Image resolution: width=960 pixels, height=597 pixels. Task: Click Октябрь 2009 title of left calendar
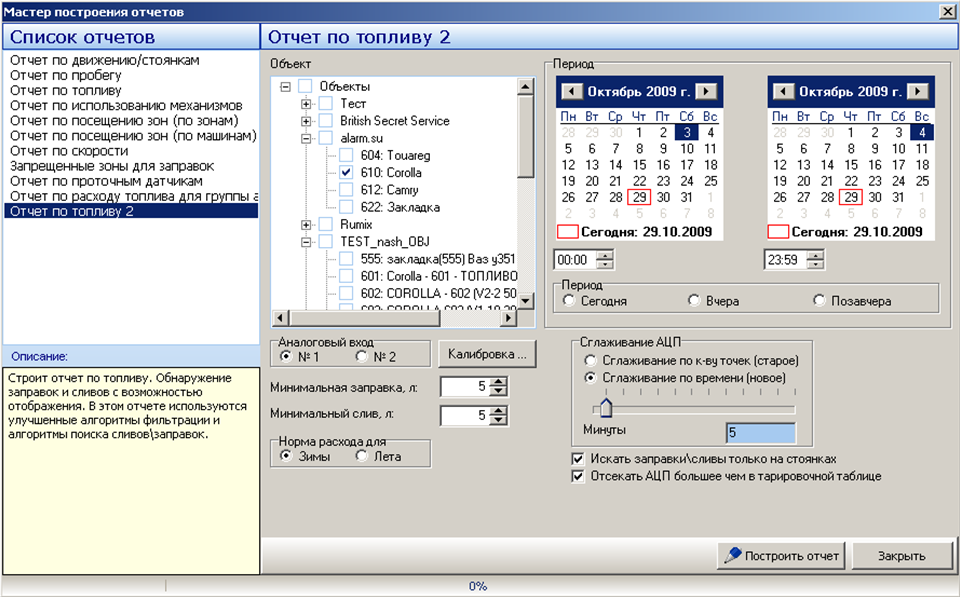click(x=639, y=92)
